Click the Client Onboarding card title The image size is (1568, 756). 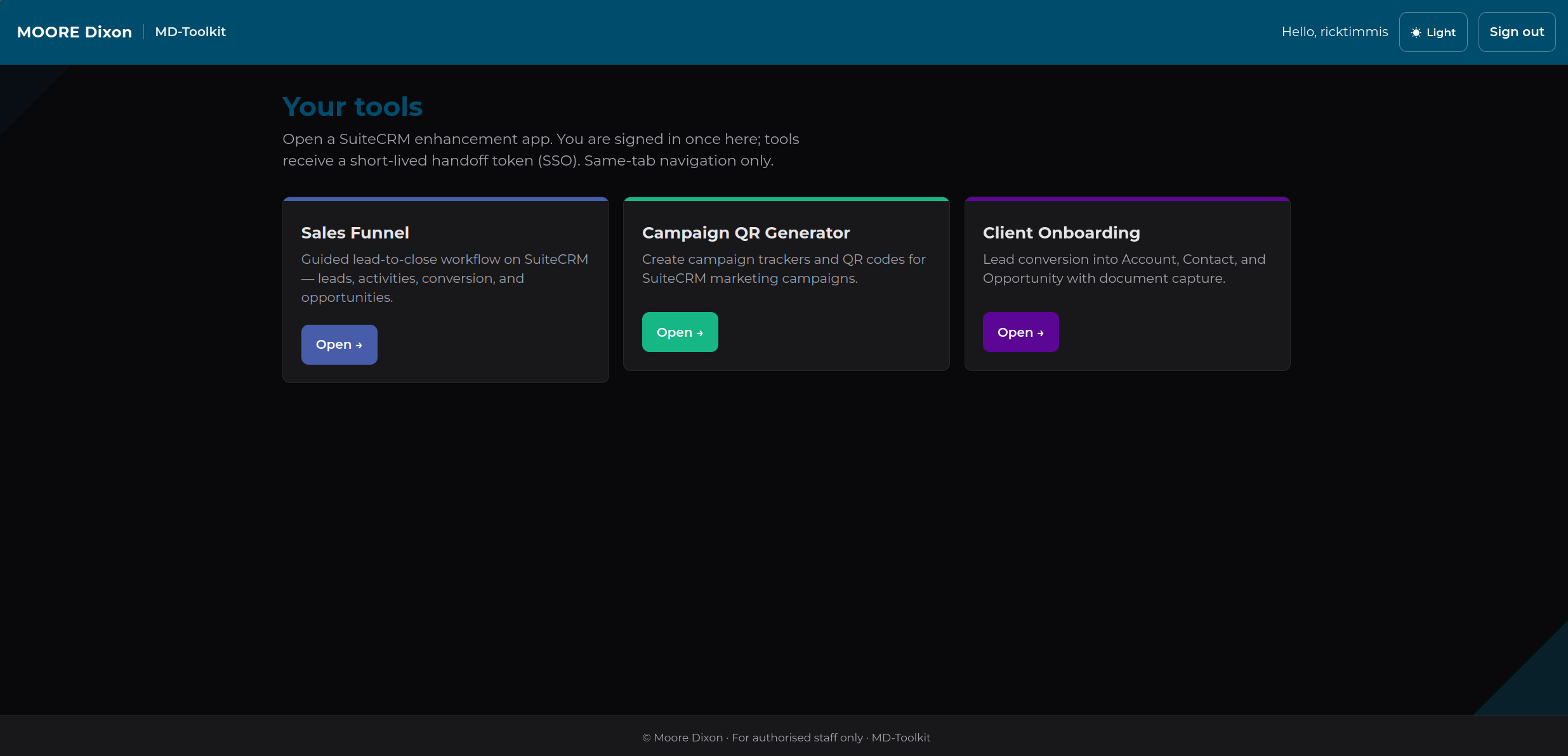pyautogui.click(x=1061, y=233)
